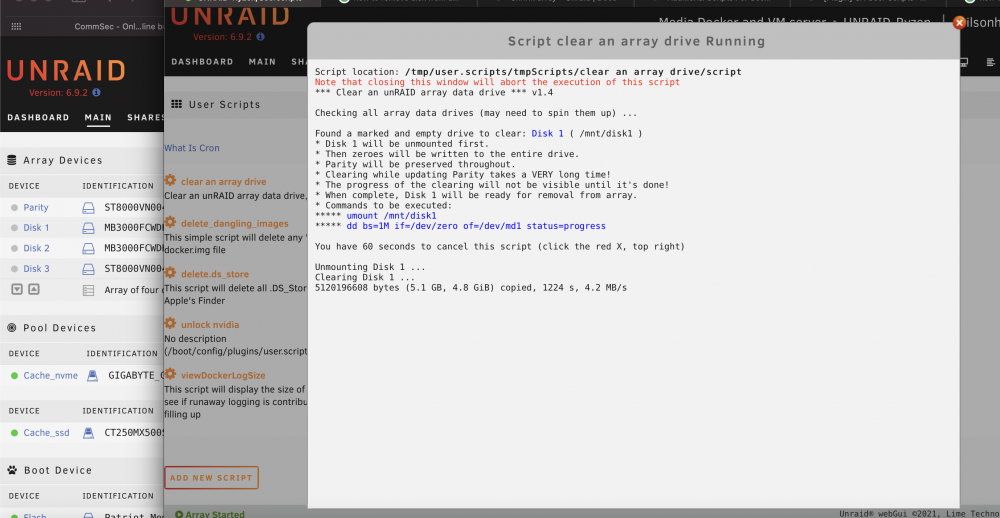Click the version info icon in Main window
The image size is (1000, 518).
click(96, 92)
